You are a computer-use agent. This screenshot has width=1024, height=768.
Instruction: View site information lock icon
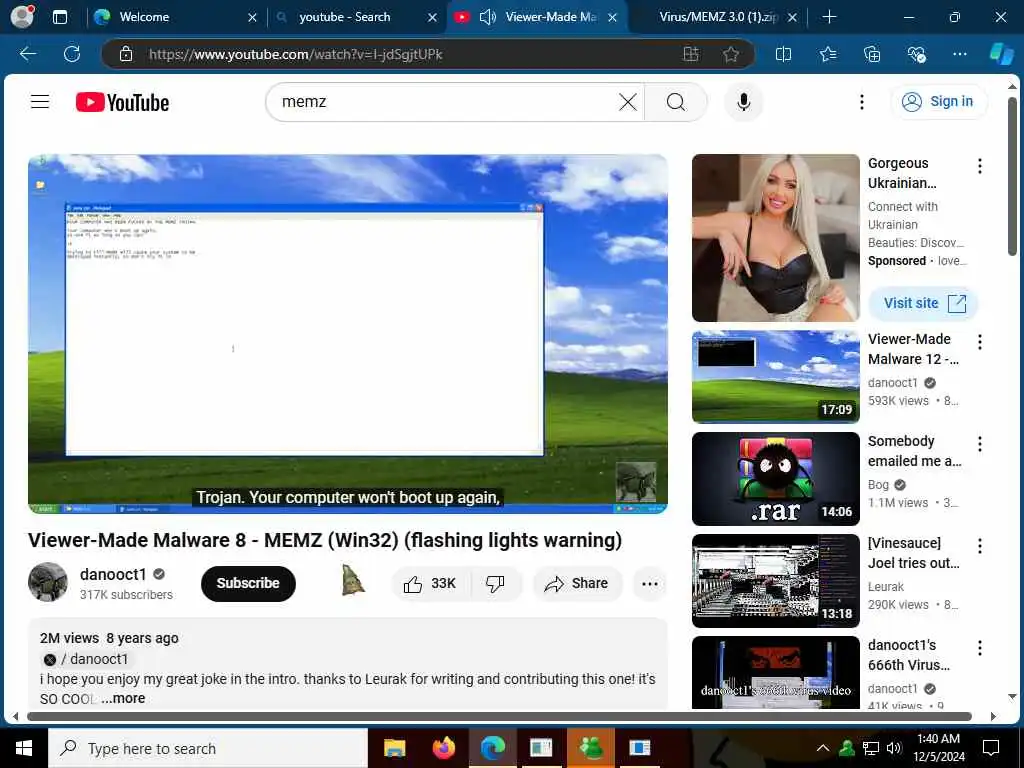click(126, 54)
